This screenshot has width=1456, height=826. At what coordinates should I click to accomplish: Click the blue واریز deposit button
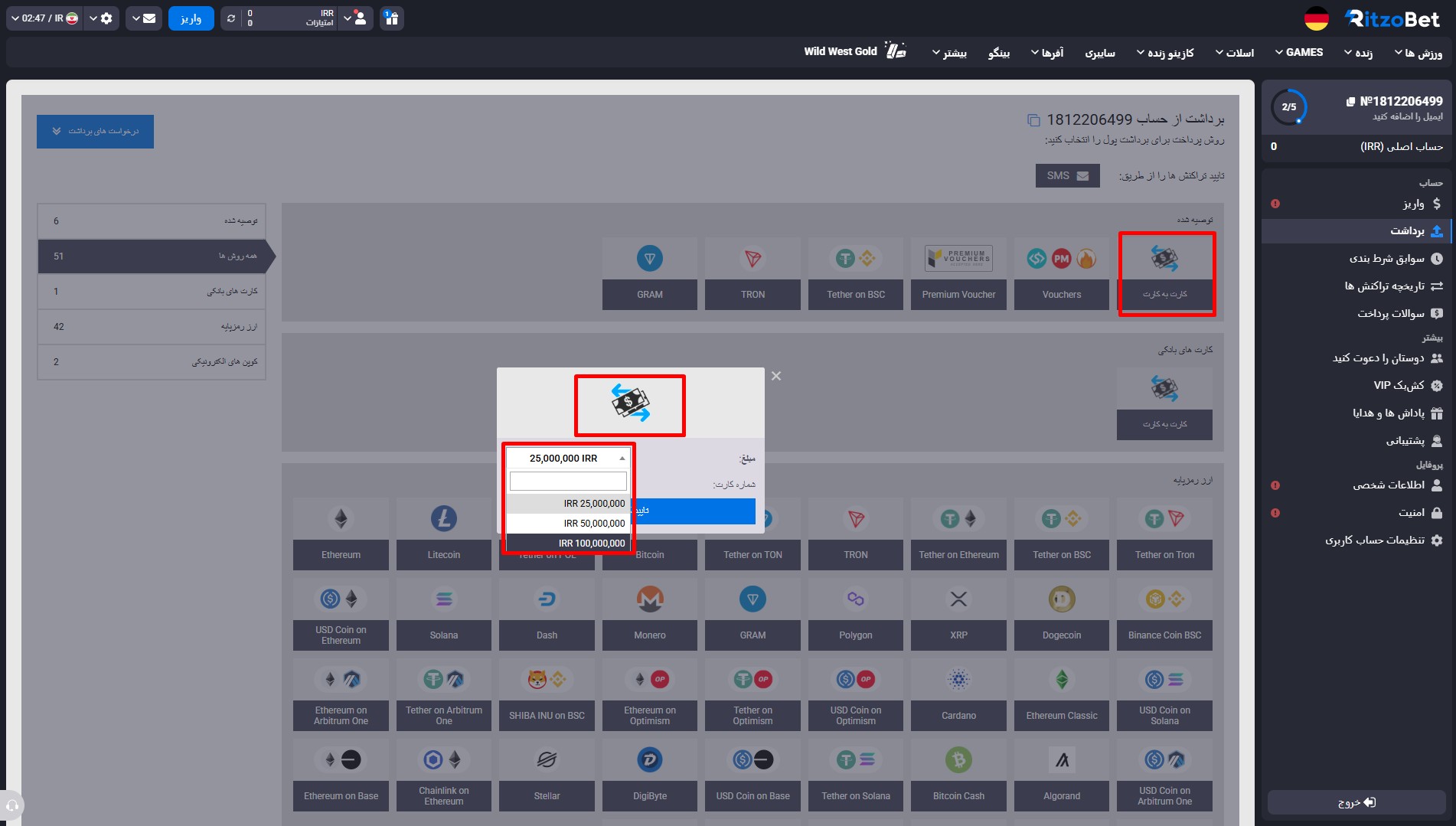(191, 18)
